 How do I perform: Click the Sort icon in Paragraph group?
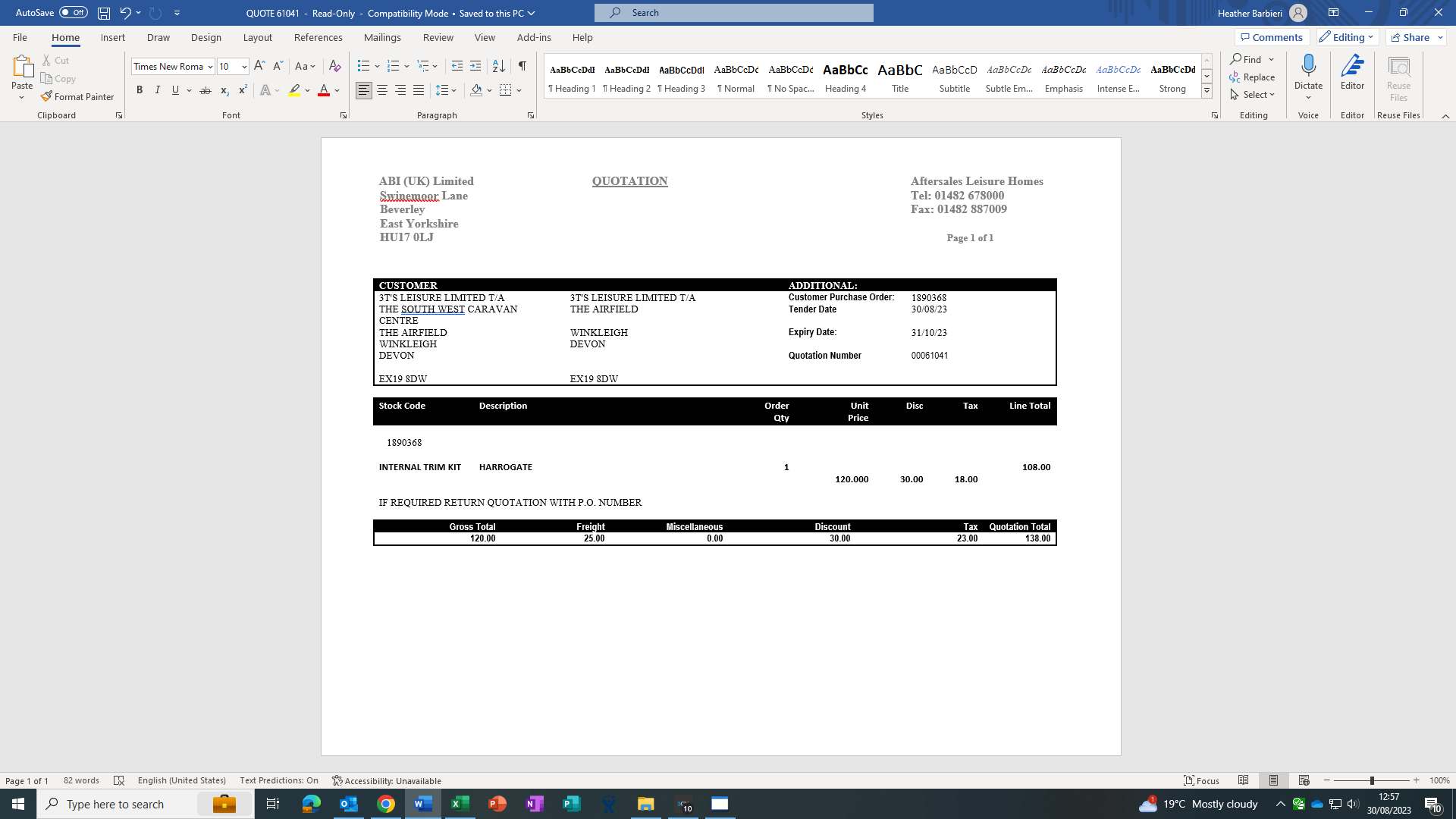click(498, 66)
